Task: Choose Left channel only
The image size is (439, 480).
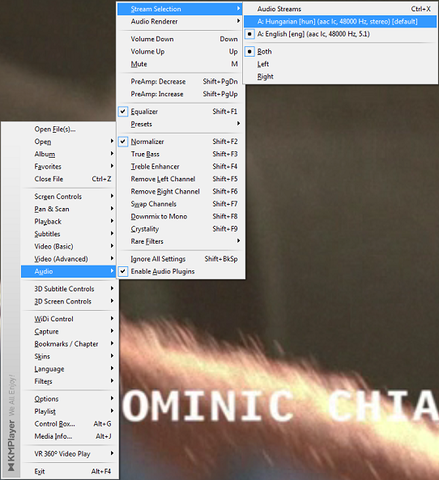Action: point(340,64)
